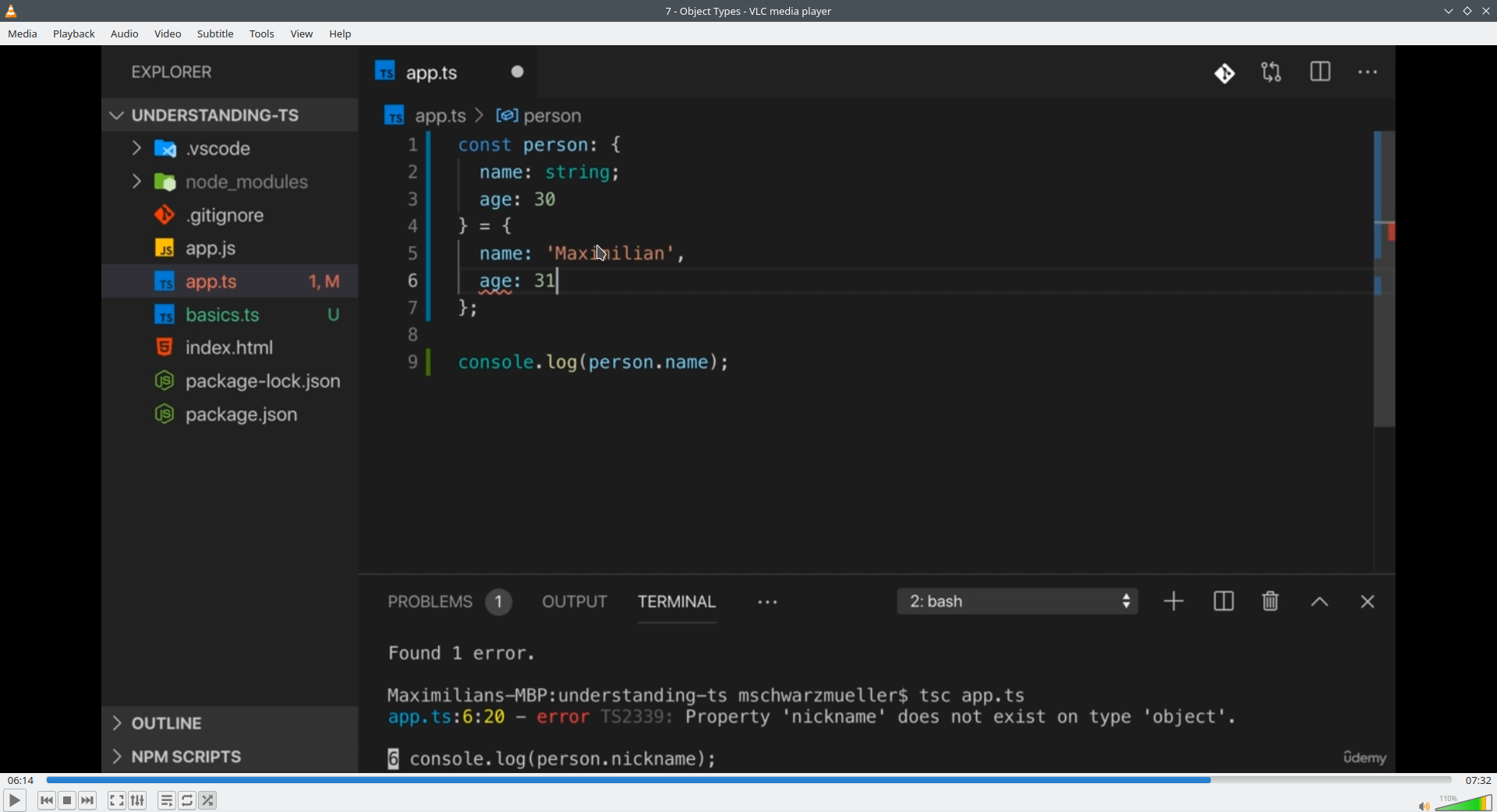
Task: Select app.ts in the explorer list
Action: [x=230, y=282]
